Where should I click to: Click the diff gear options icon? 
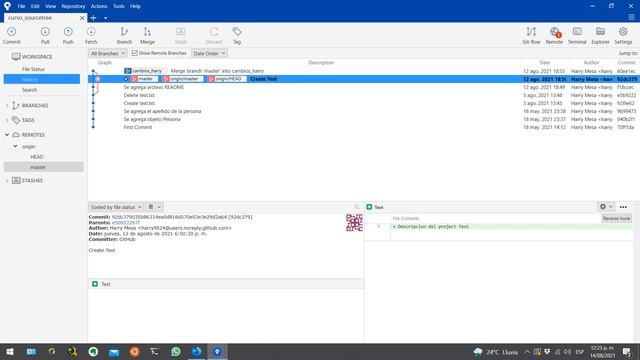tap(606, 207)
